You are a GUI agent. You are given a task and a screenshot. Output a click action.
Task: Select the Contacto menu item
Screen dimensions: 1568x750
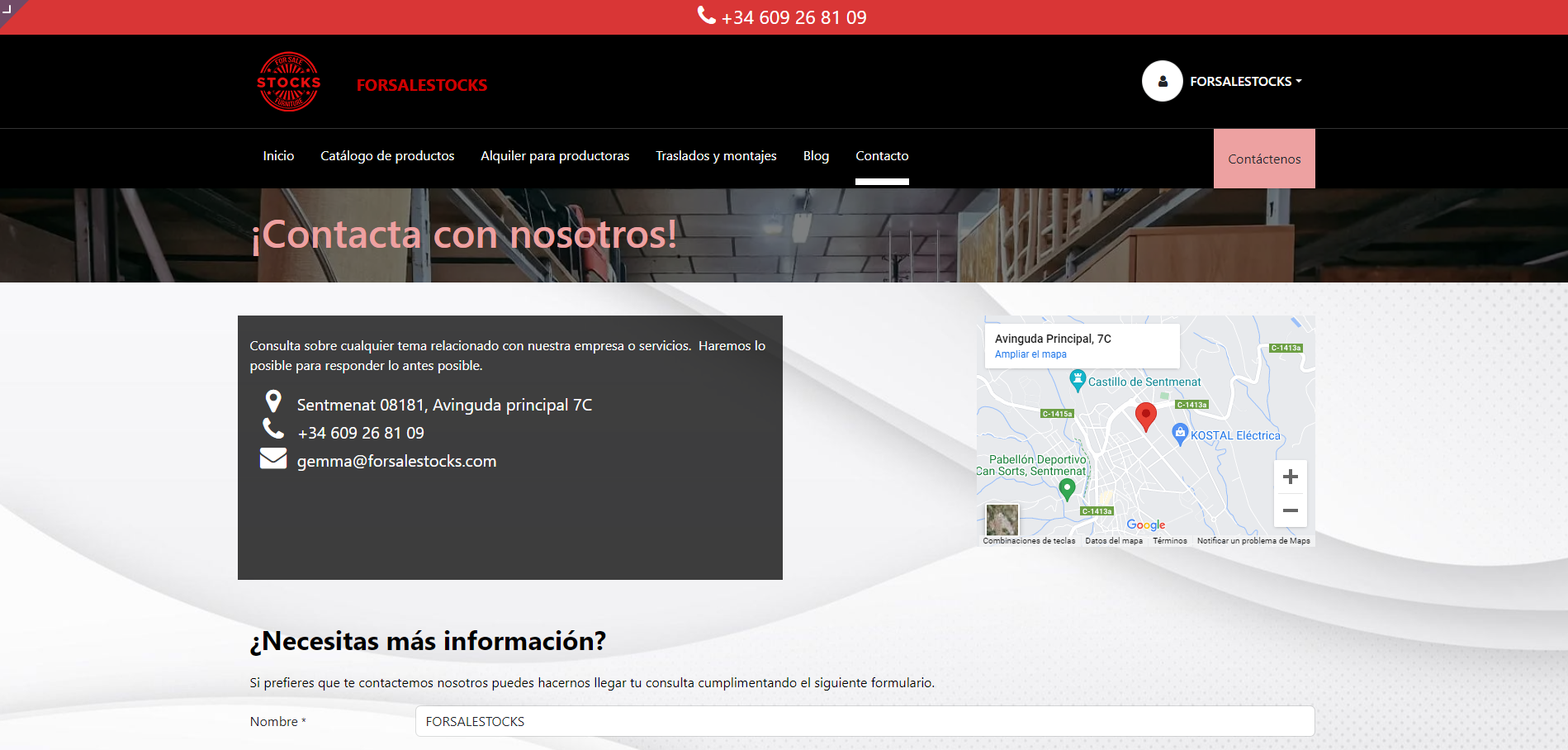click(882, 155)
